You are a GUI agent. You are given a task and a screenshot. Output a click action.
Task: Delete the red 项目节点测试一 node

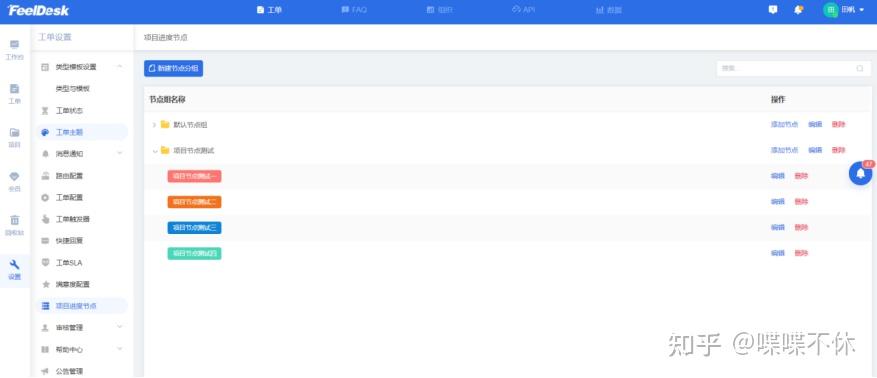click(801, 176)
